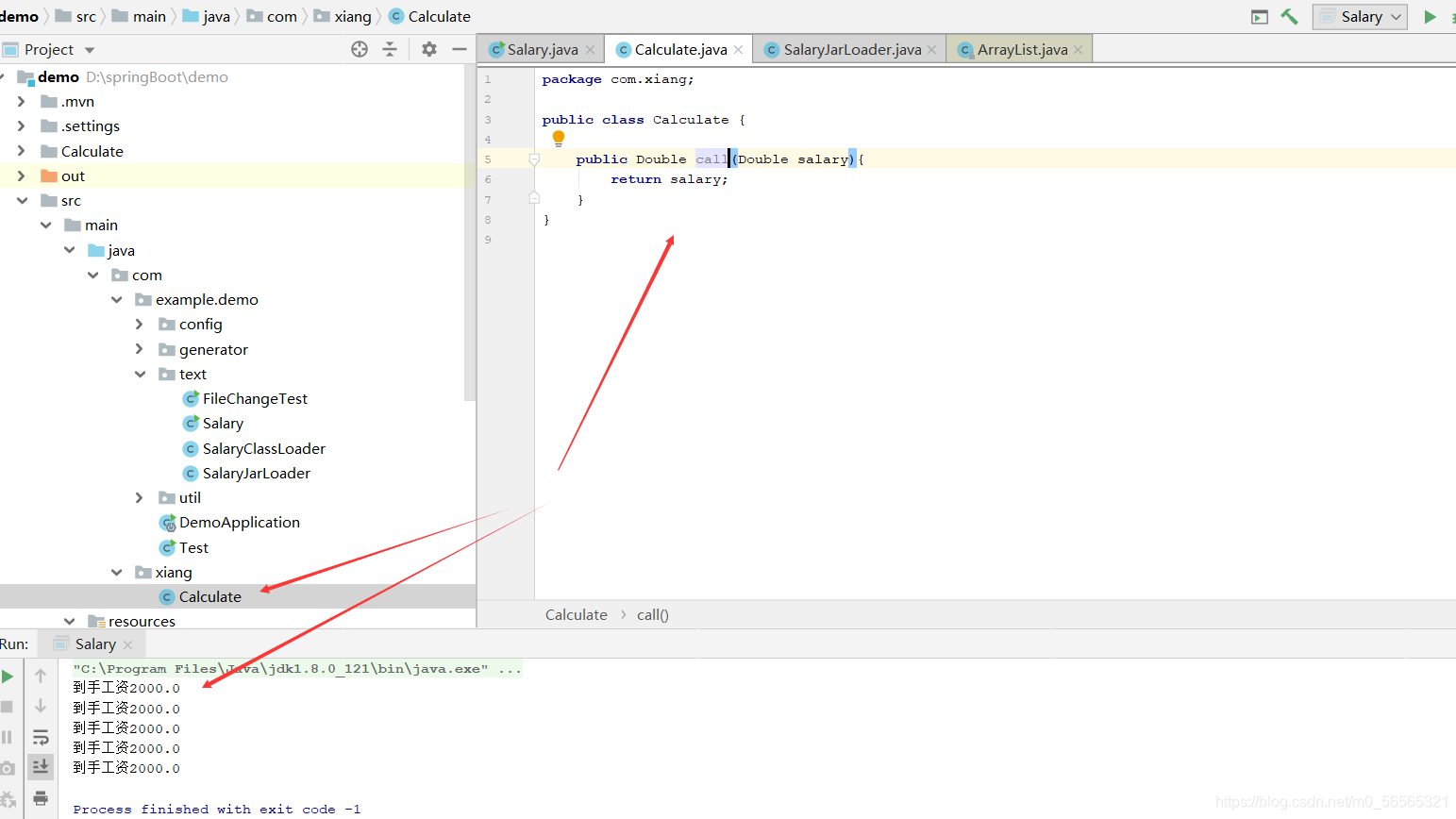Toggle pause output in Run panel
This screenshot has height=819, width=1456.
9,737
